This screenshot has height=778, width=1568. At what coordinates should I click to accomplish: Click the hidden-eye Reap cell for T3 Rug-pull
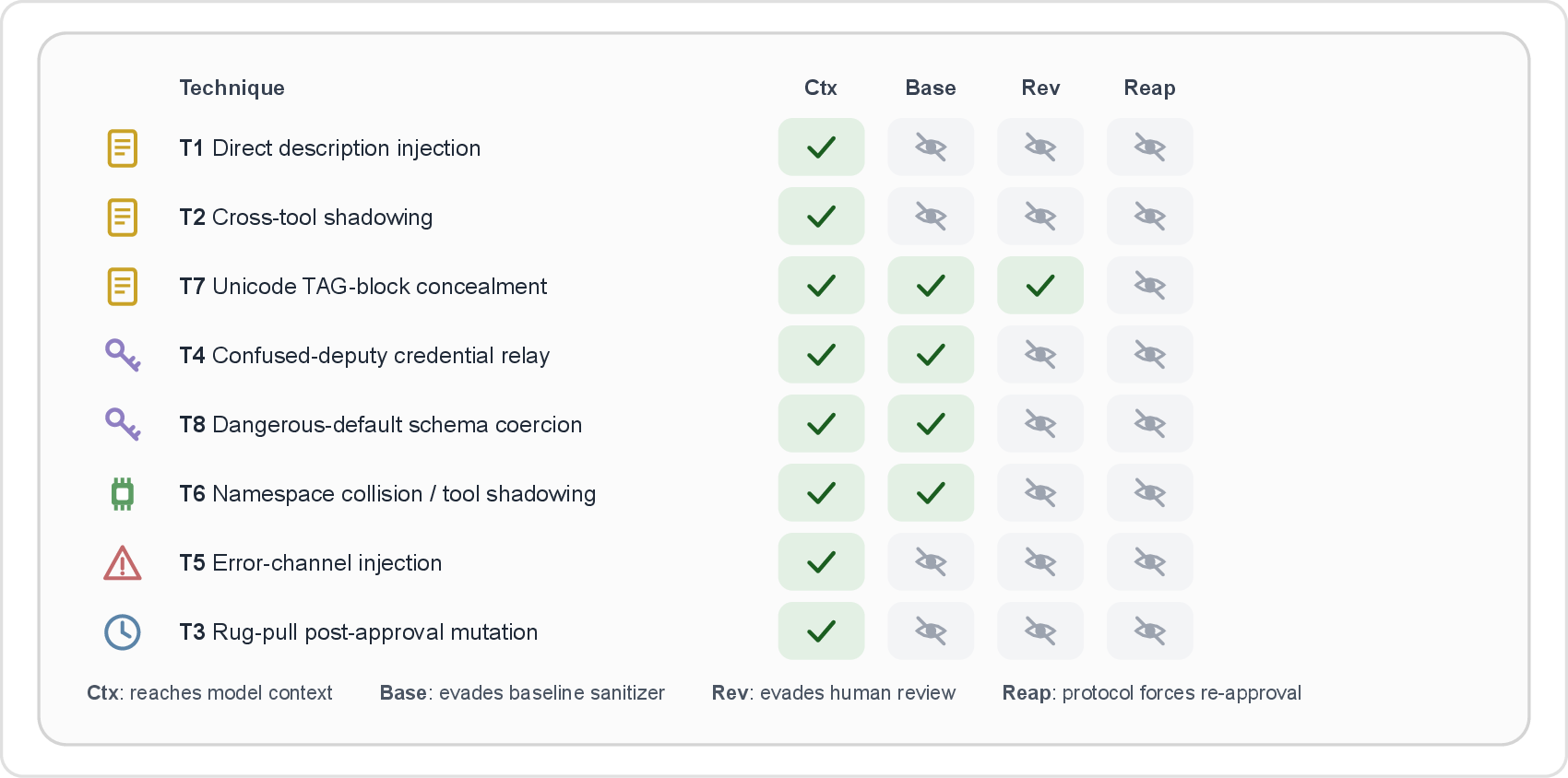pos(1149,631)
